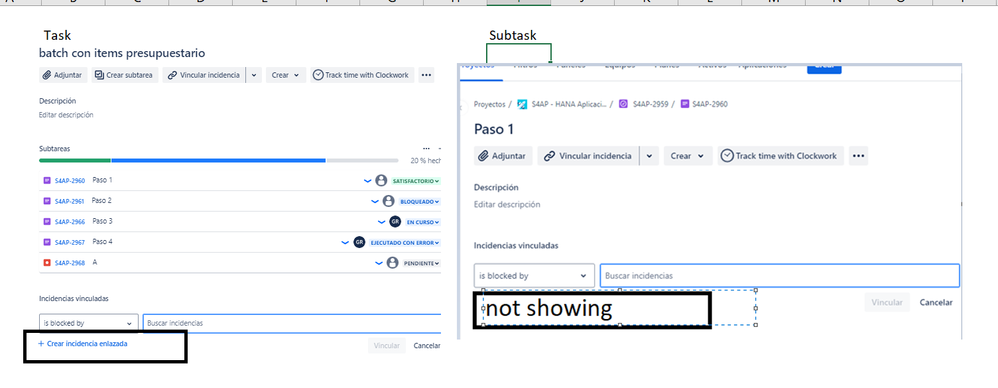This screenshot has width=998, height=388.
Task: Open the three-dot menu in the Subtask toolbar
Action: (x=859, y=156)
